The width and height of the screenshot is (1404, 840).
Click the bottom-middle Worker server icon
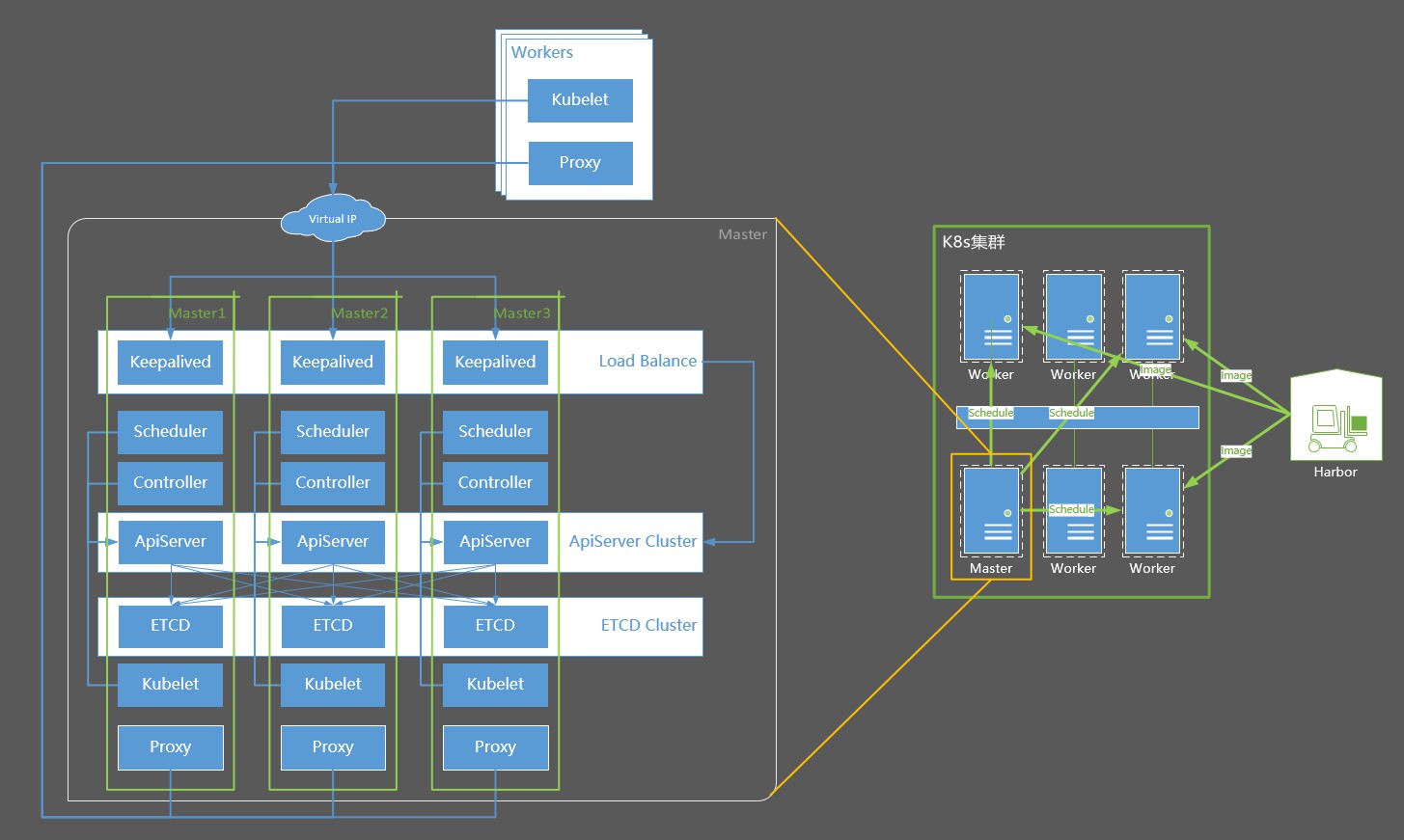coord(1074,511)
